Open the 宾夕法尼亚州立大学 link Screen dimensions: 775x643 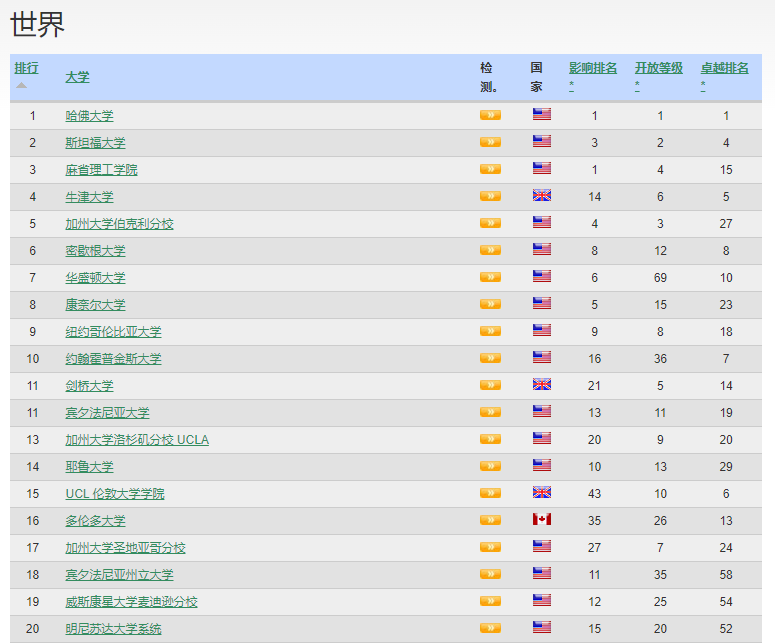119,575
